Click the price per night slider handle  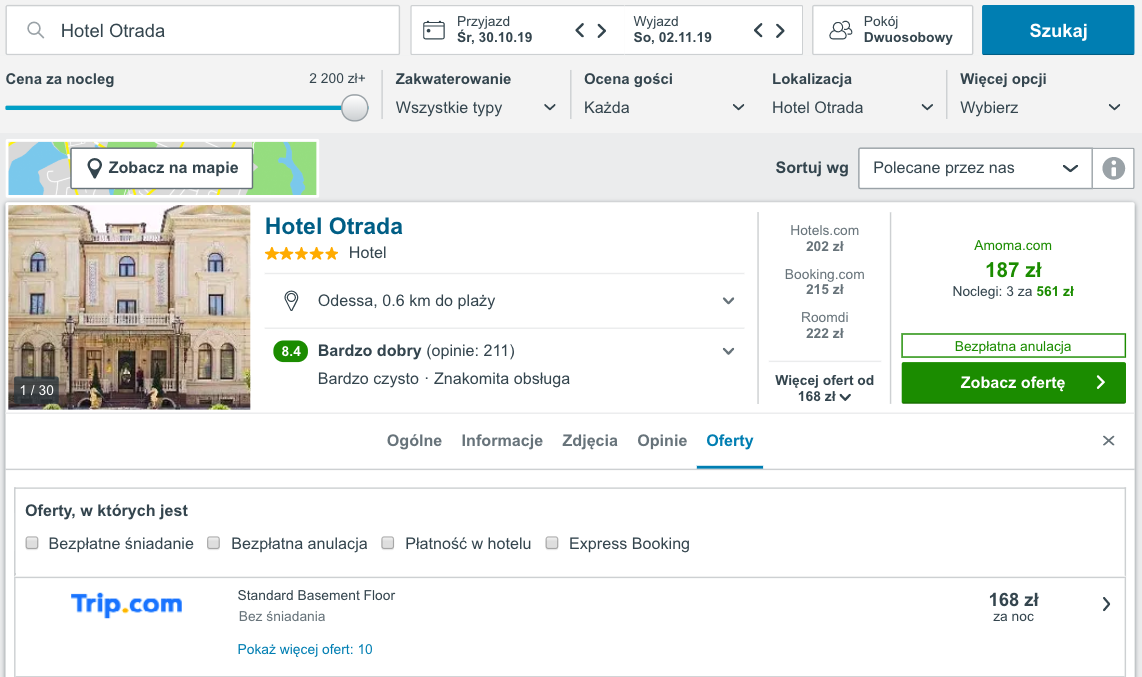tap(355, 108)
